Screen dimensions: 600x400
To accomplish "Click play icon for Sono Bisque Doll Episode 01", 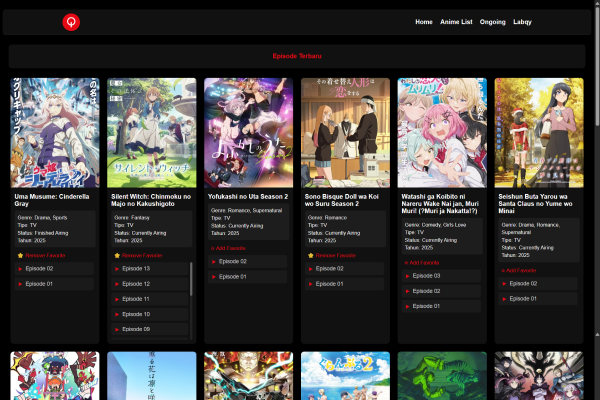I will (x=311, y=283).
